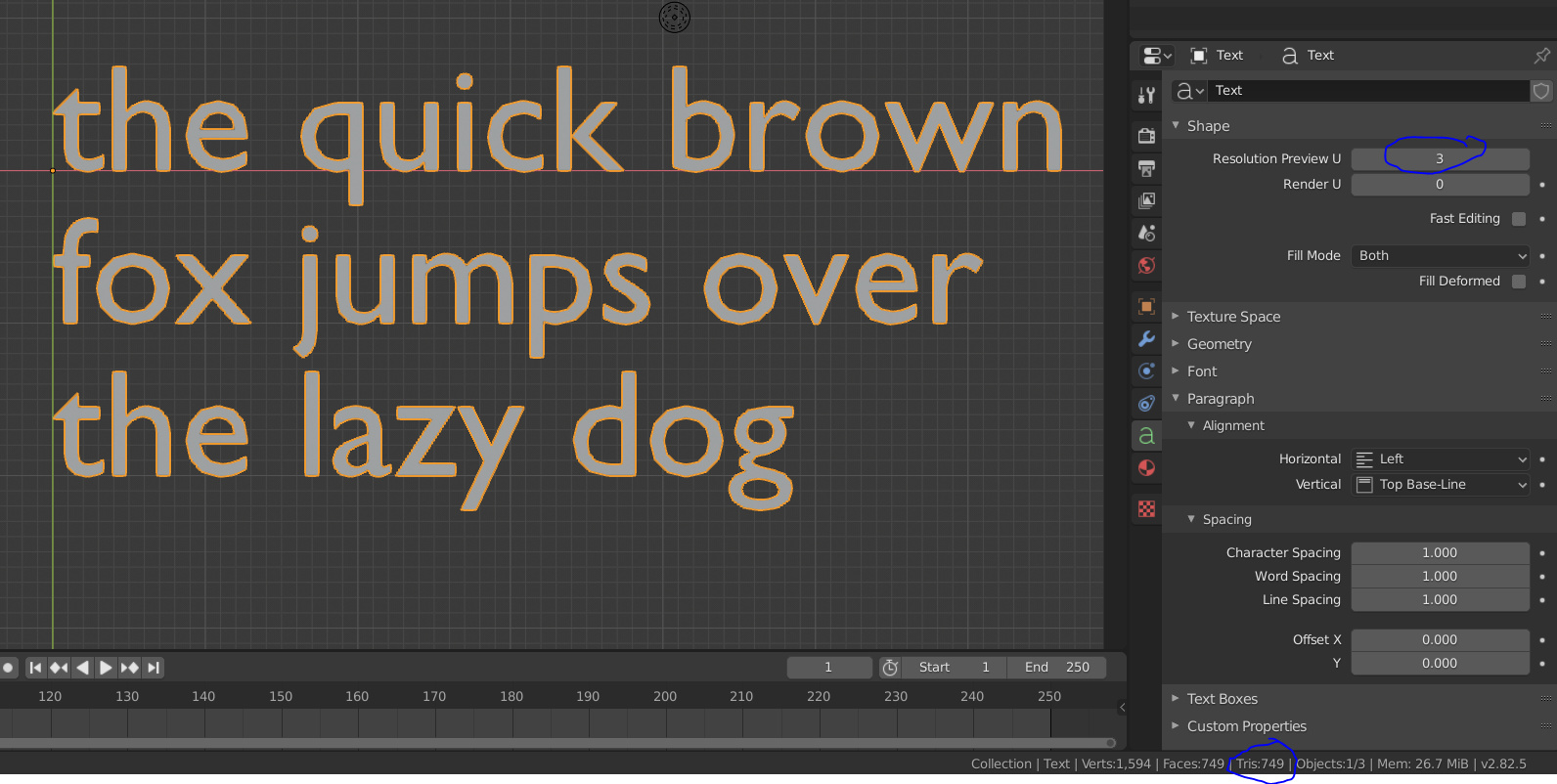Expand the Geometry panel
Screen dimensions: 1557x784
pos(1219,344)
